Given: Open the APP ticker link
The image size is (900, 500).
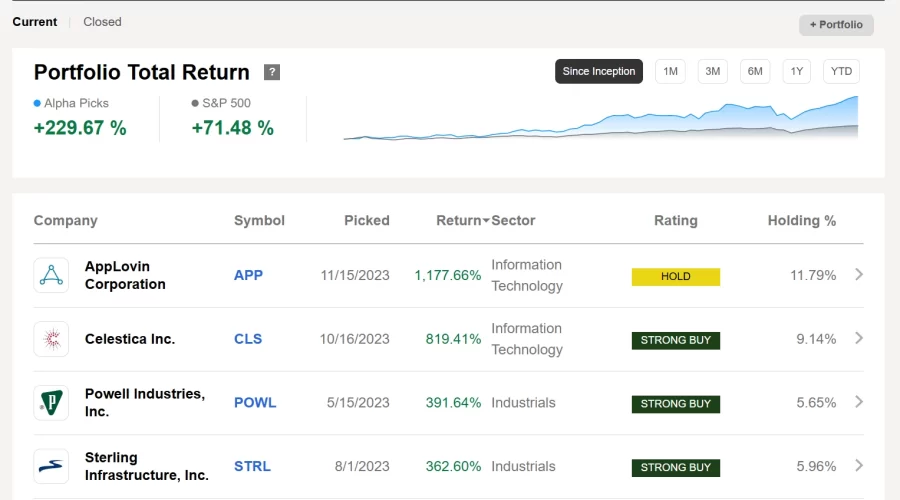Looking at the screenshot, I should pyautogui.click(x=248, y=275).
